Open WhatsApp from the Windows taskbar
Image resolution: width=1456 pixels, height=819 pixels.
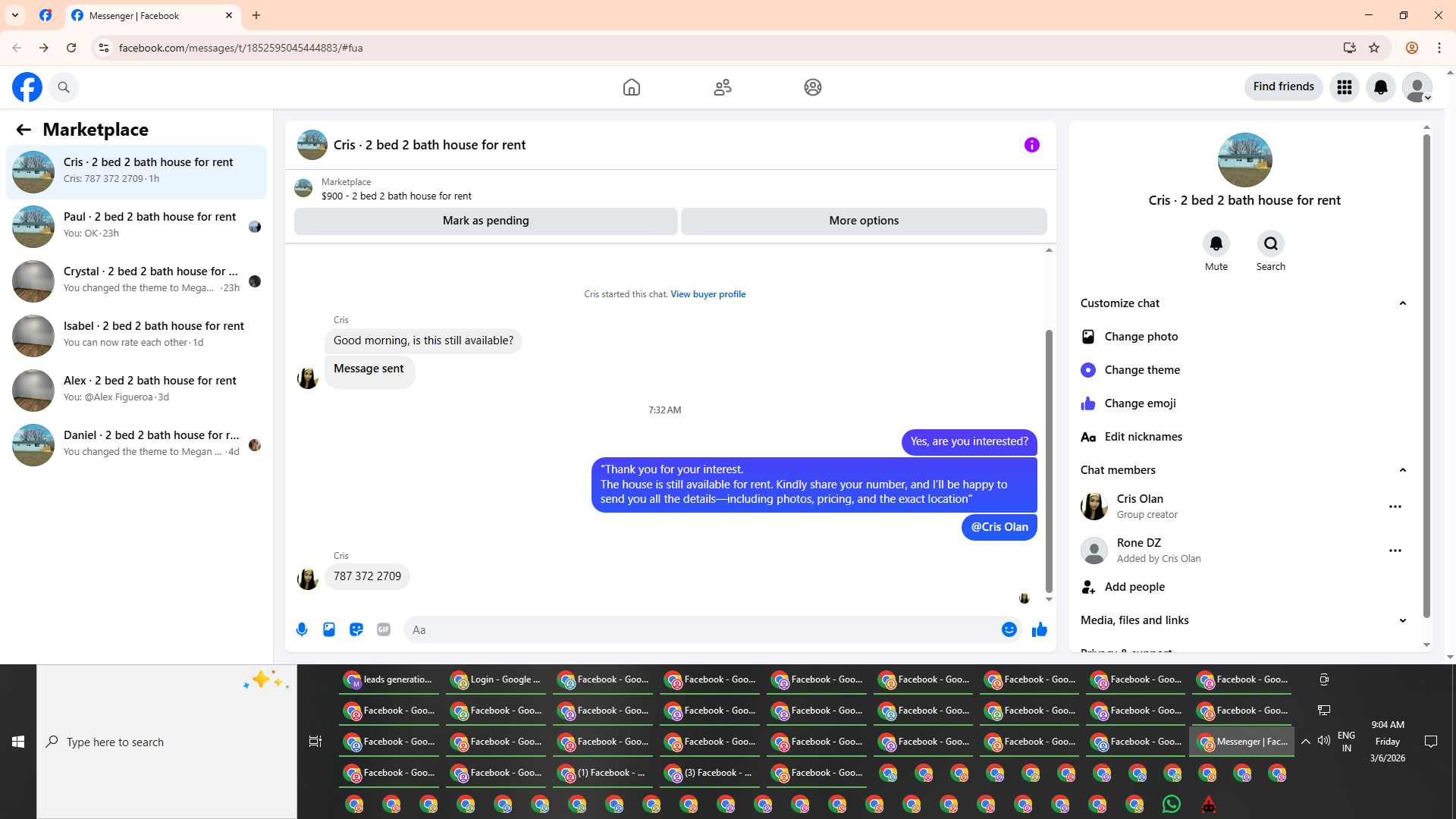point(1172,804)
